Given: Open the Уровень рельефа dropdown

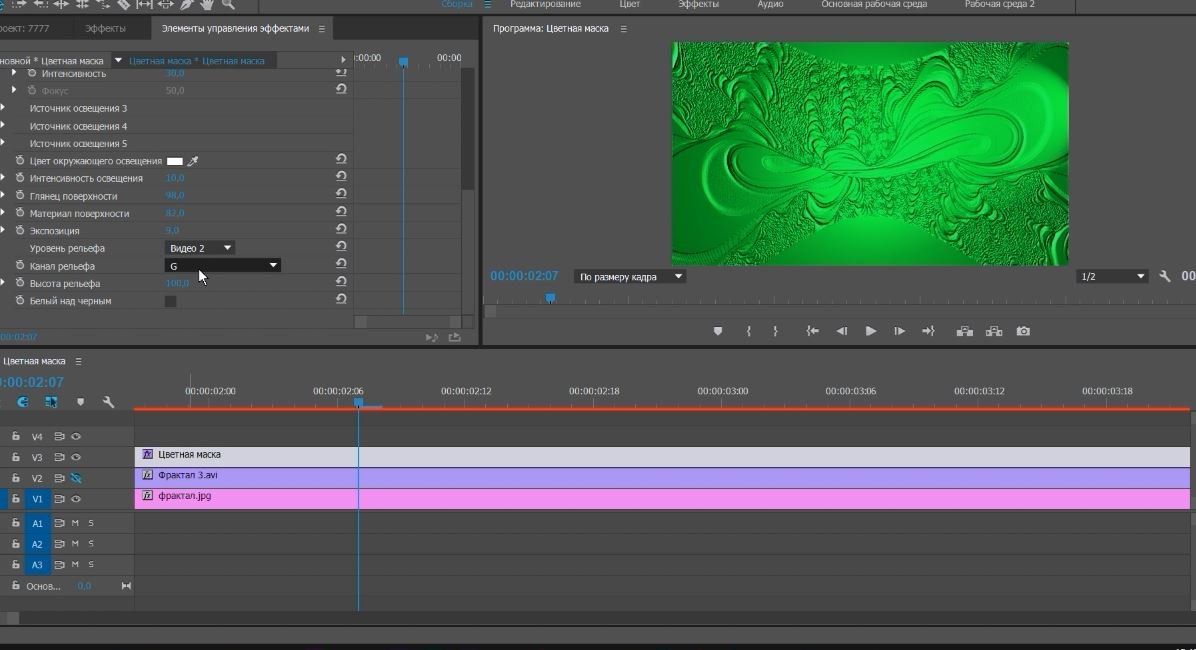Looking at the screenshot, I should pos(200,248).
